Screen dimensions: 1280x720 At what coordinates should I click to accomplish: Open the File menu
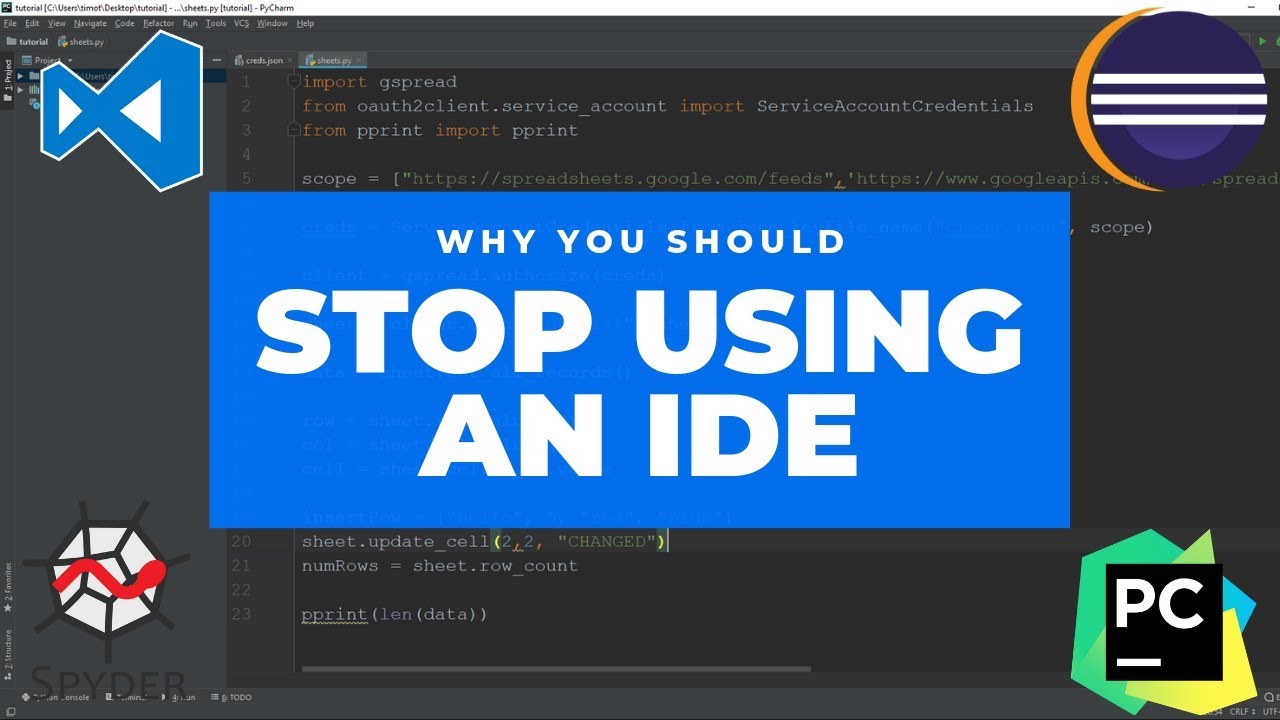(x=11, y=23)
